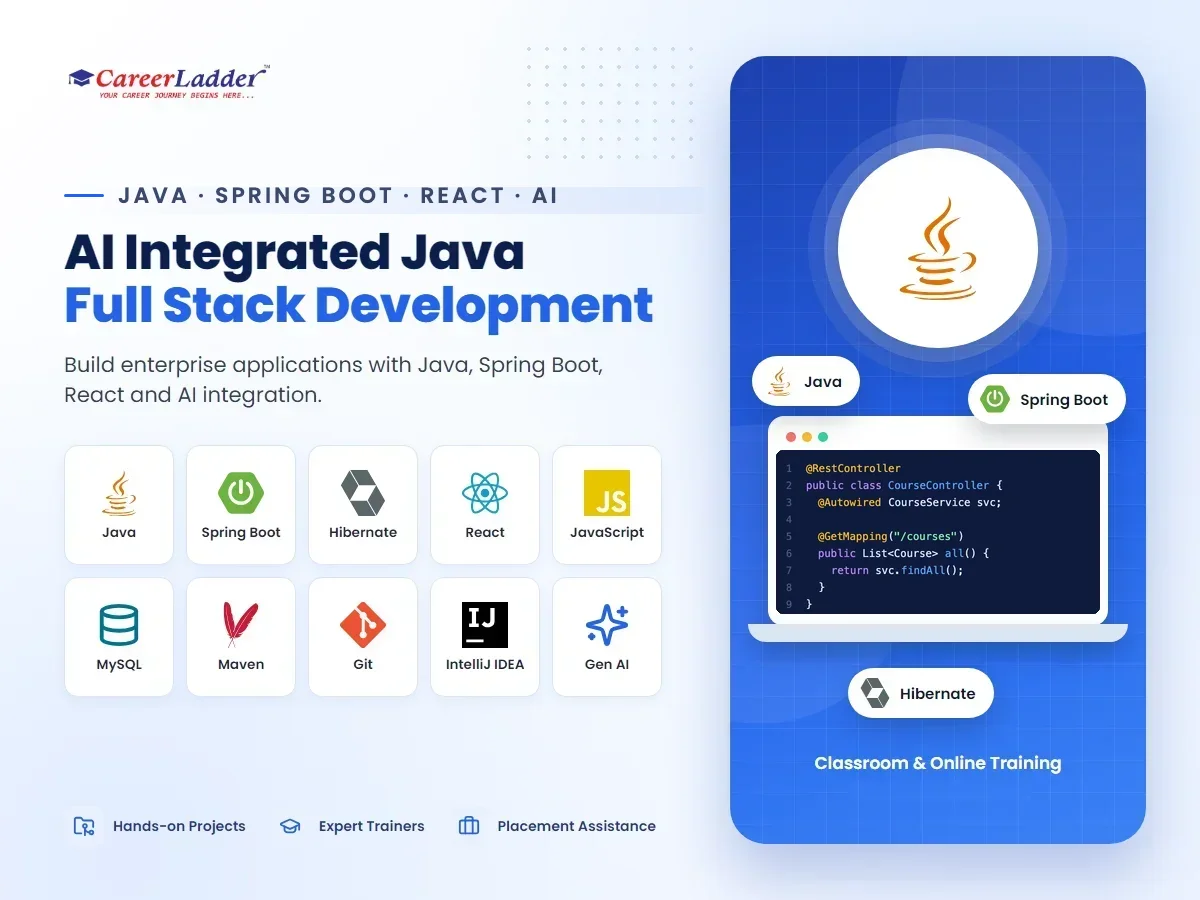Screen dimensions: 1200x900
Task: Click the "Classroom & Online Training" text
Action: (x=938, y=763)
